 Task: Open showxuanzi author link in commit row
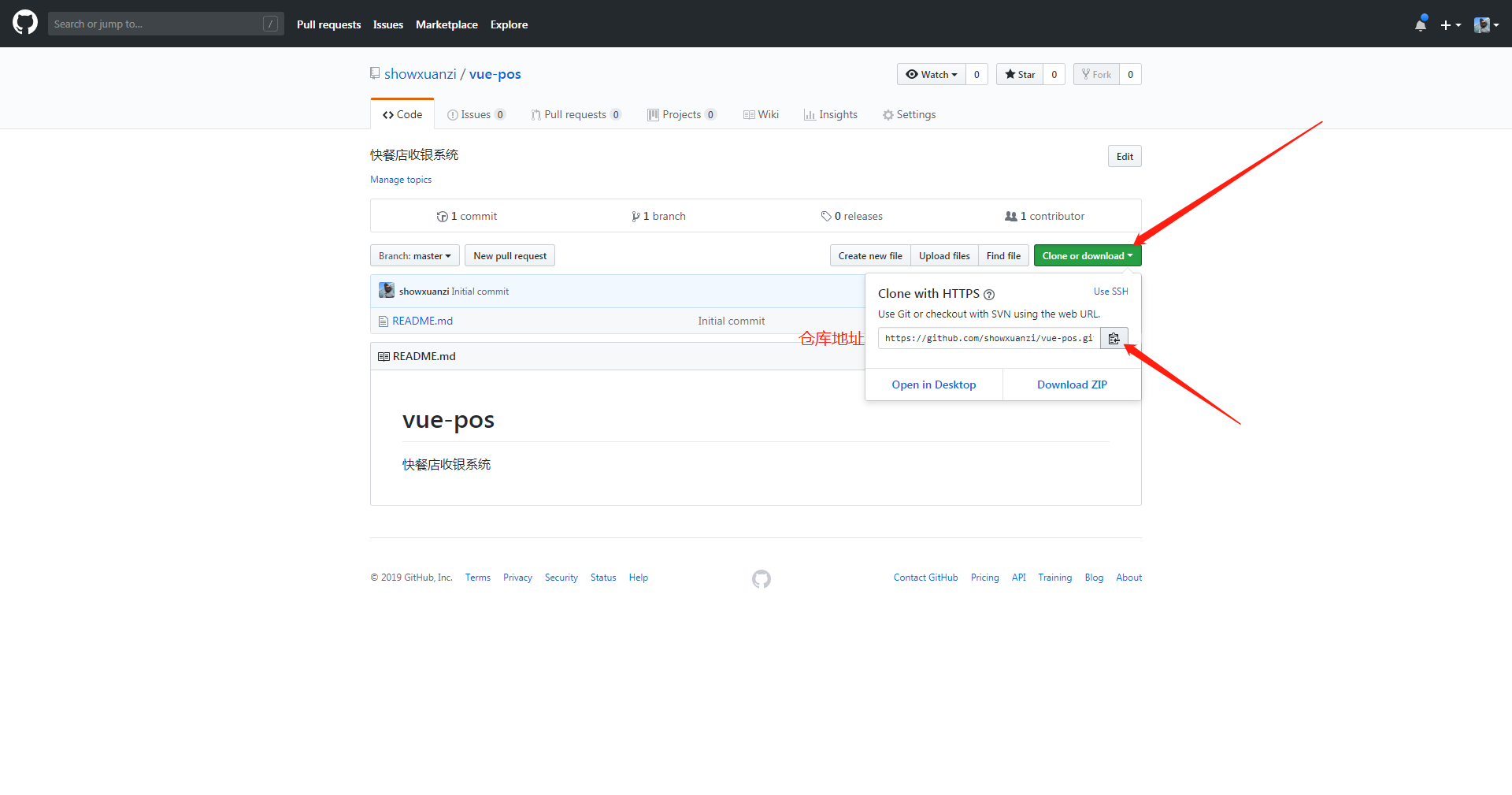tap(424, 292)
